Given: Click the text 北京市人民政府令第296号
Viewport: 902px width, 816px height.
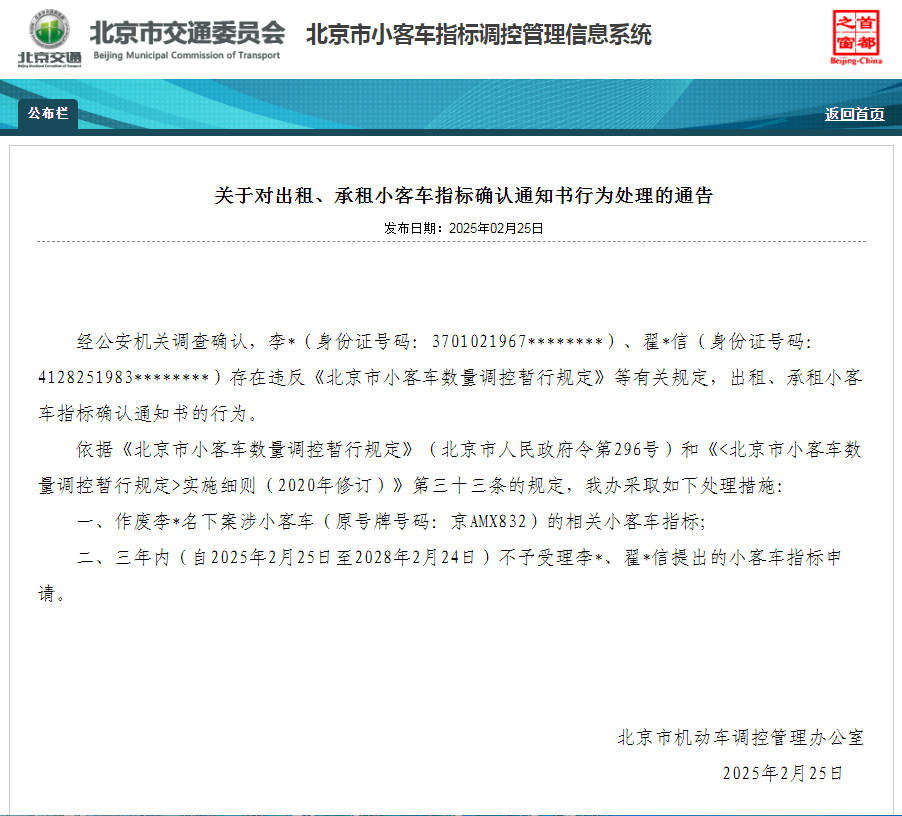Looking at the screenshot, I should (x=550, y=449).
